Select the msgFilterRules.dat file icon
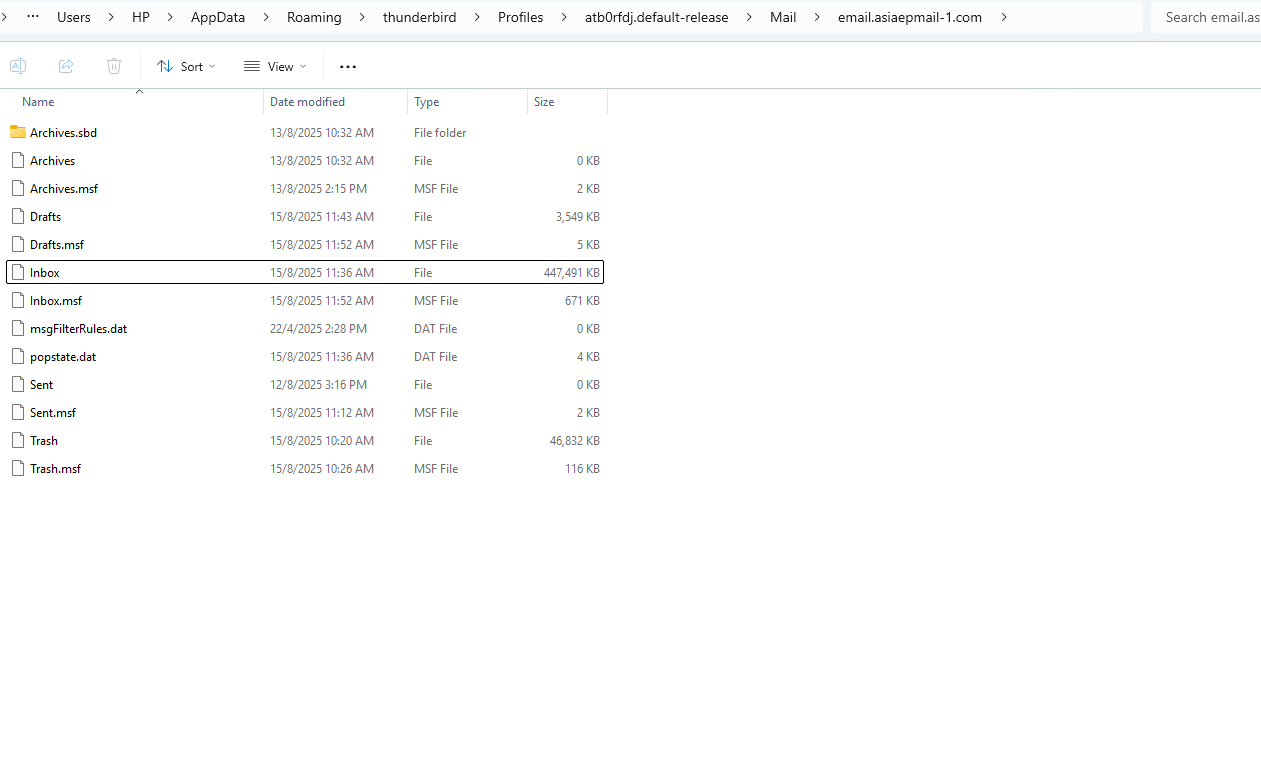1261x762 pixels. tap(17, 328)
